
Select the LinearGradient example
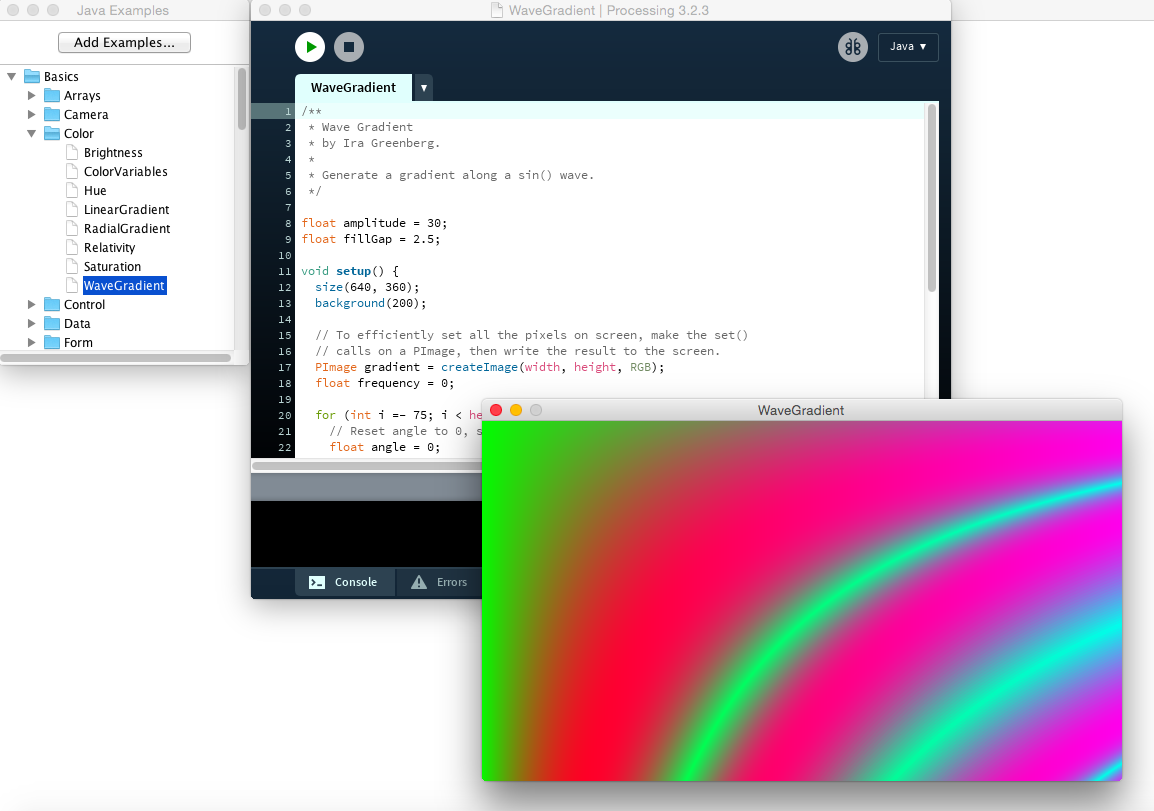[x=126, y=210]
